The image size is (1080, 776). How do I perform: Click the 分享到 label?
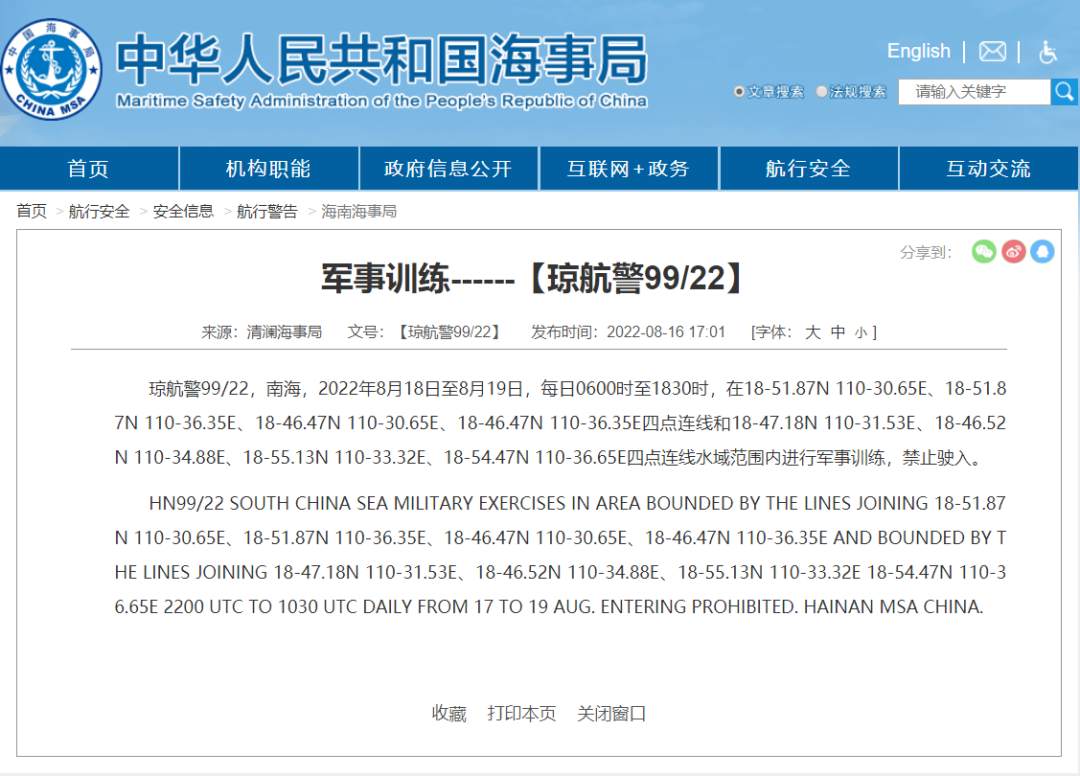pos(926,252)
